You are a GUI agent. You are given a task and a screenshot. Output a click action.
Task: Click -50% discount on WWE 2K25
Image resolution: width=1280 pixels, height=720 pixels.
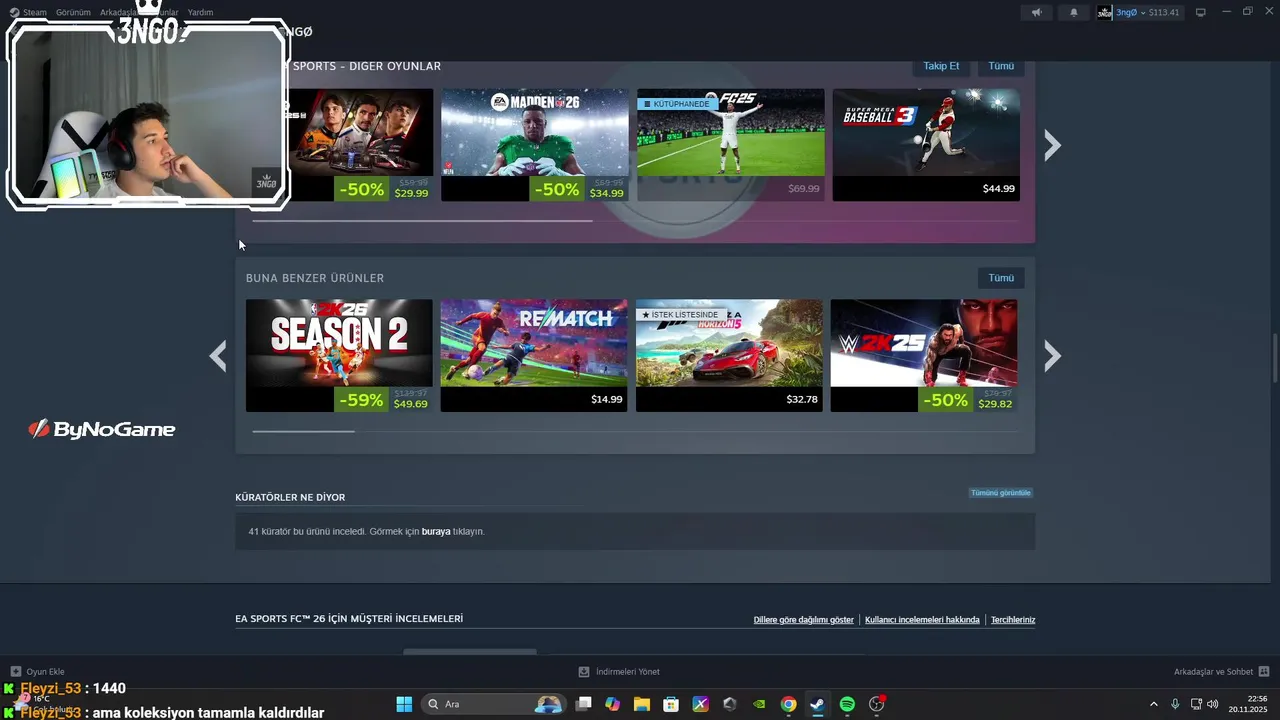[945, 400]
